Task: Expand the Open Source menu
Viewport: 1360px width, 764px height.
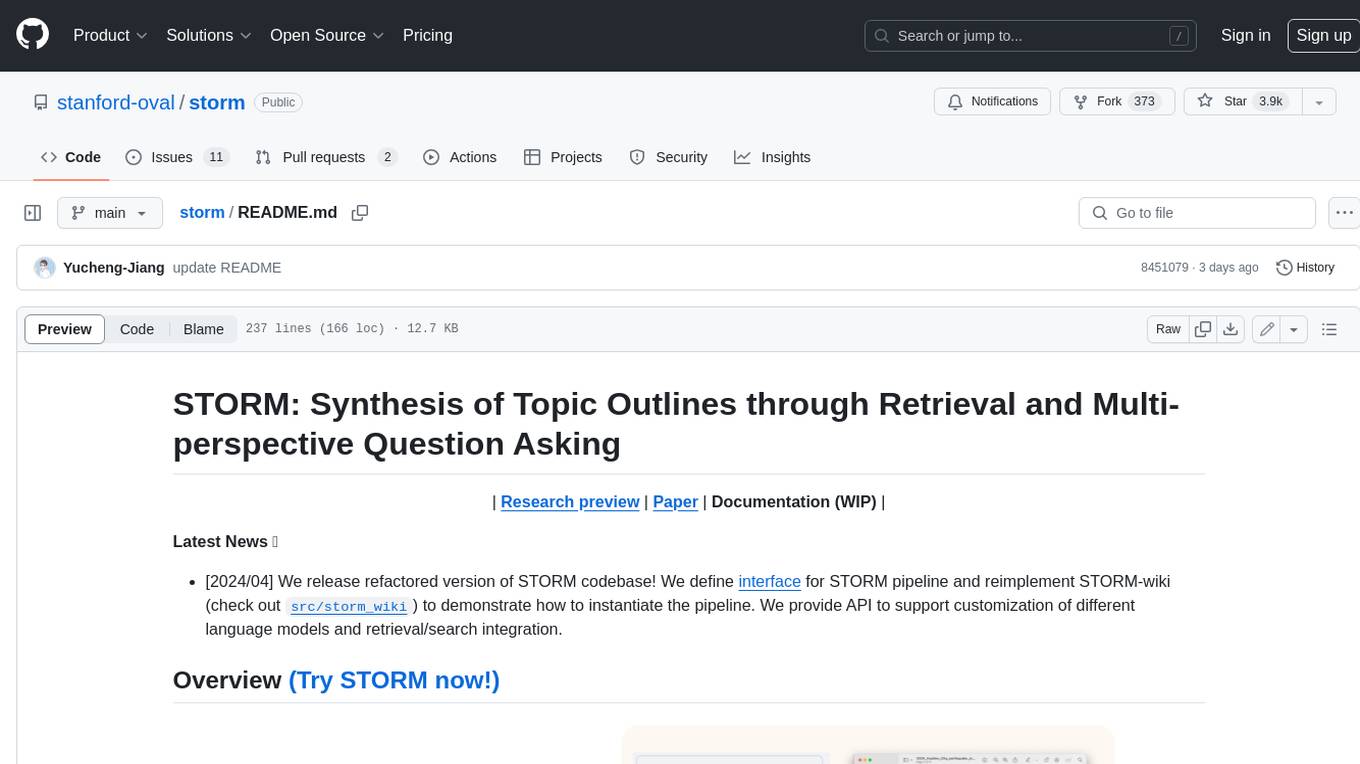Action: [x=327, y=35]
